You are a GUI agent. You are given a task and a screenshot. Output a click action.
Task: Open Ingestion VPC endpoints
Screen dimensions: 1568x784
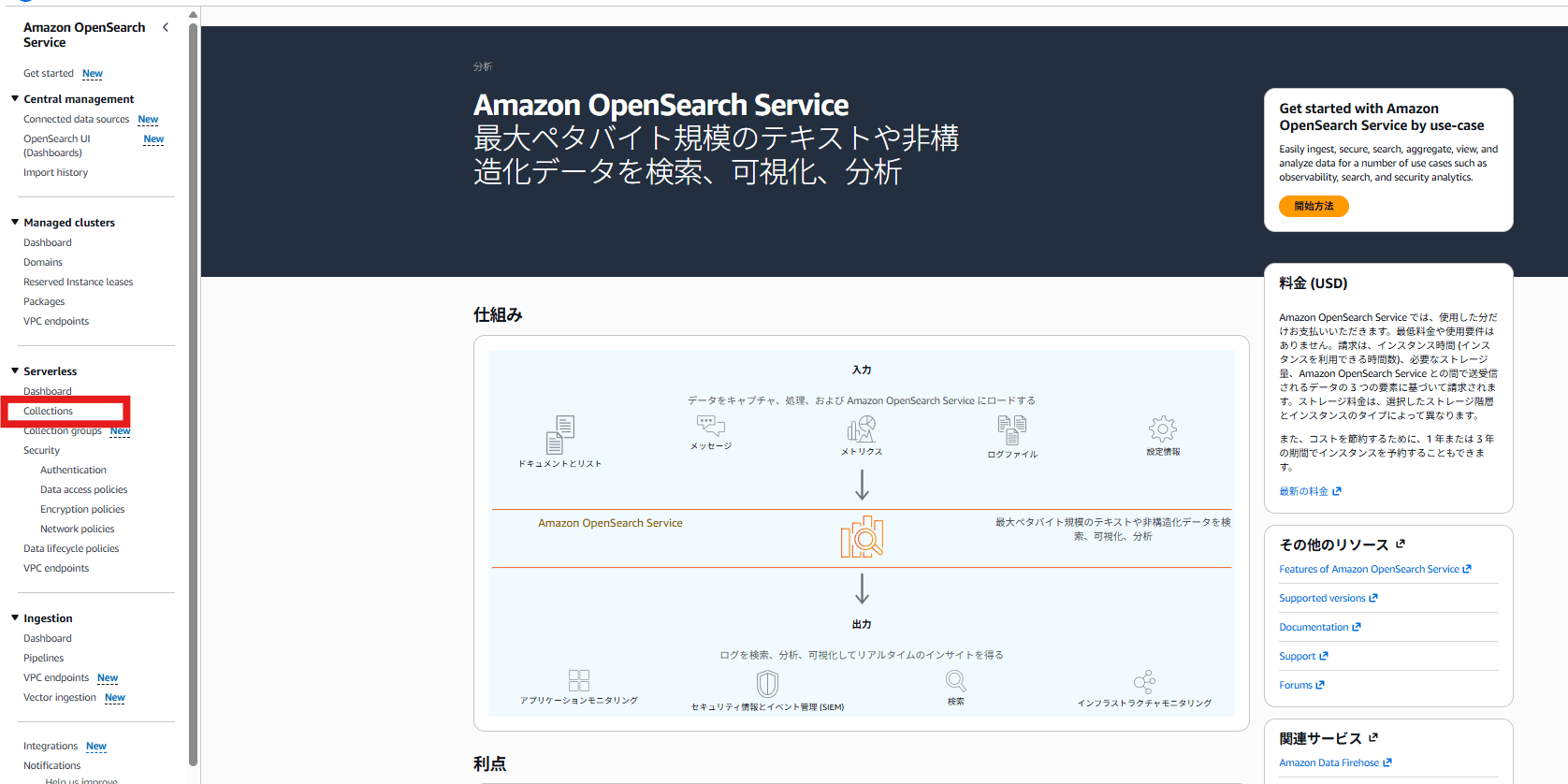click(x=56, y=677)
